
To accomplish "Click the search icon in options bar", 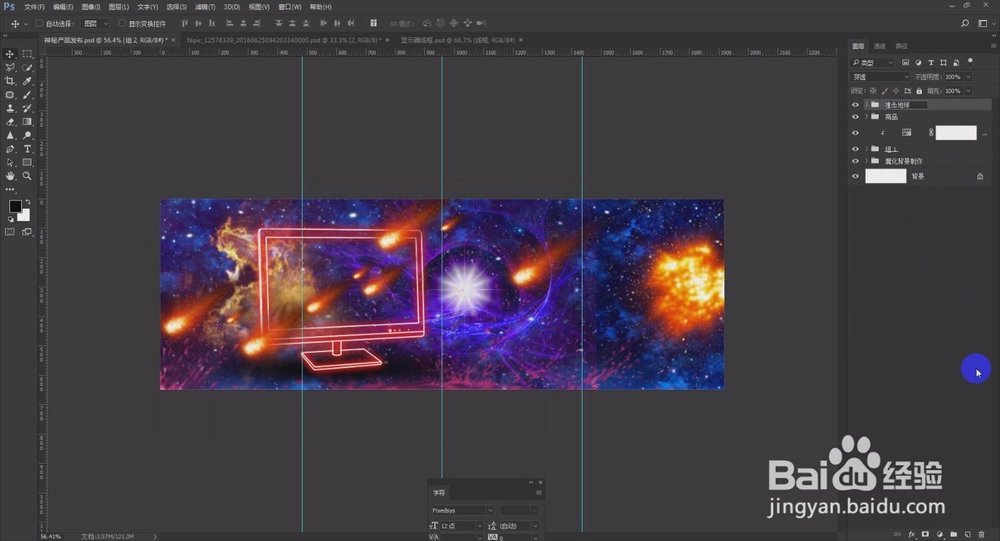I will coord(965,24).
